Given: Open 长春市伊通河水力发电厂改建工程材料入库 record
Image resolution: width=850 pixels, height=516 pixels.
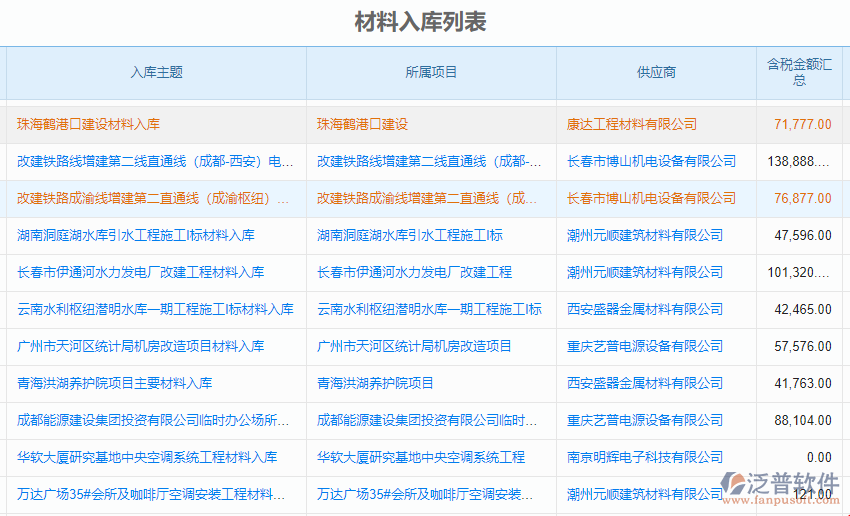Looking at the screenshot, I should (x=141, y=273).
